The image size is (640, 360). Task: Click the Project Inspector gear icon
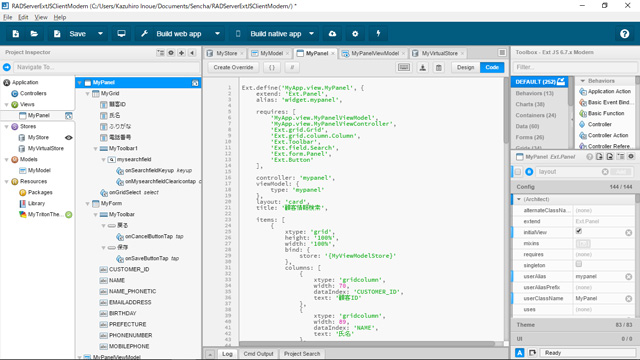(x=171, y=53)
